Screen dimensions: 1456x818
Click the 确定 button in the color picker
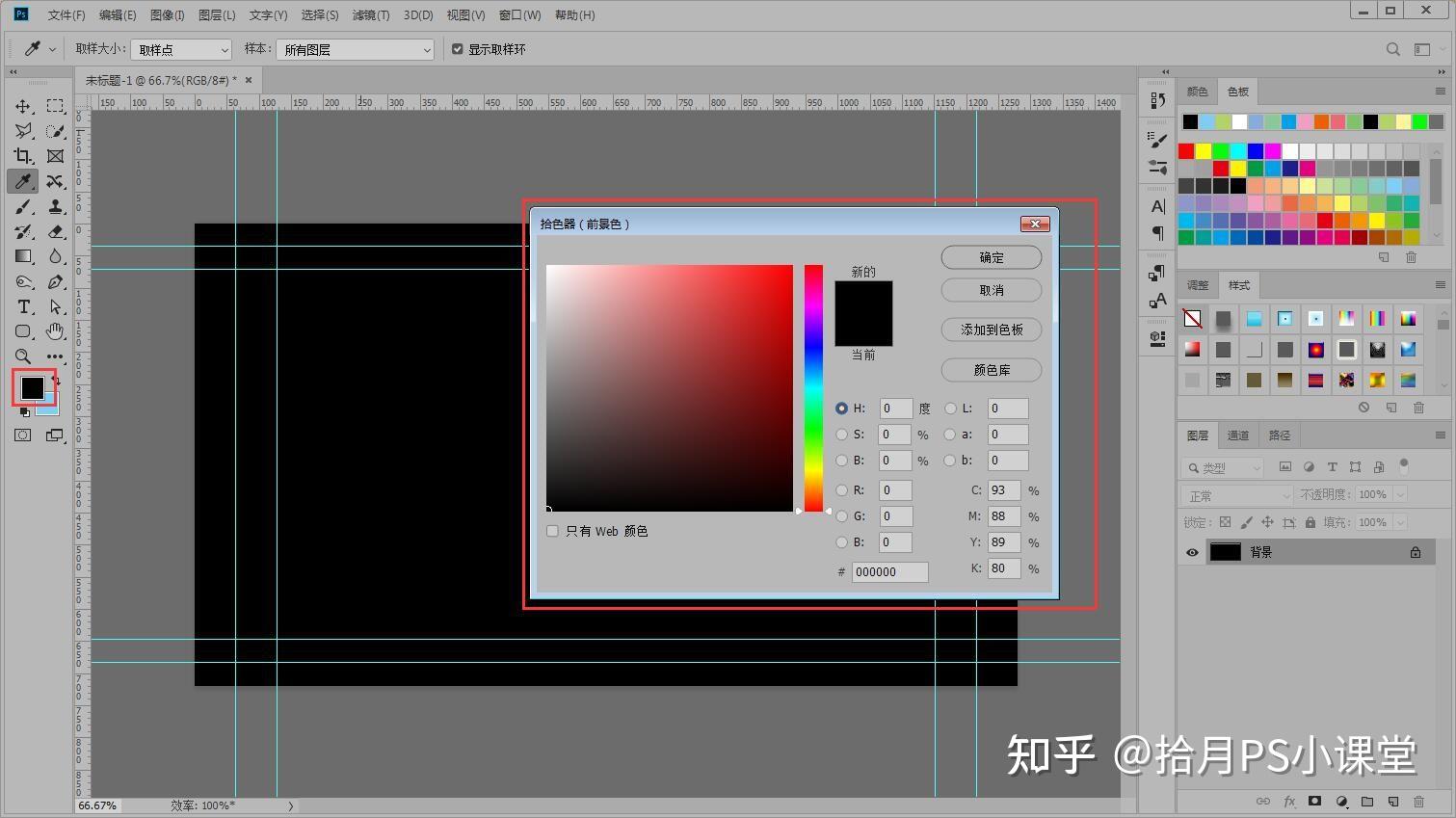pyautogui.click(x=991, y=257)
